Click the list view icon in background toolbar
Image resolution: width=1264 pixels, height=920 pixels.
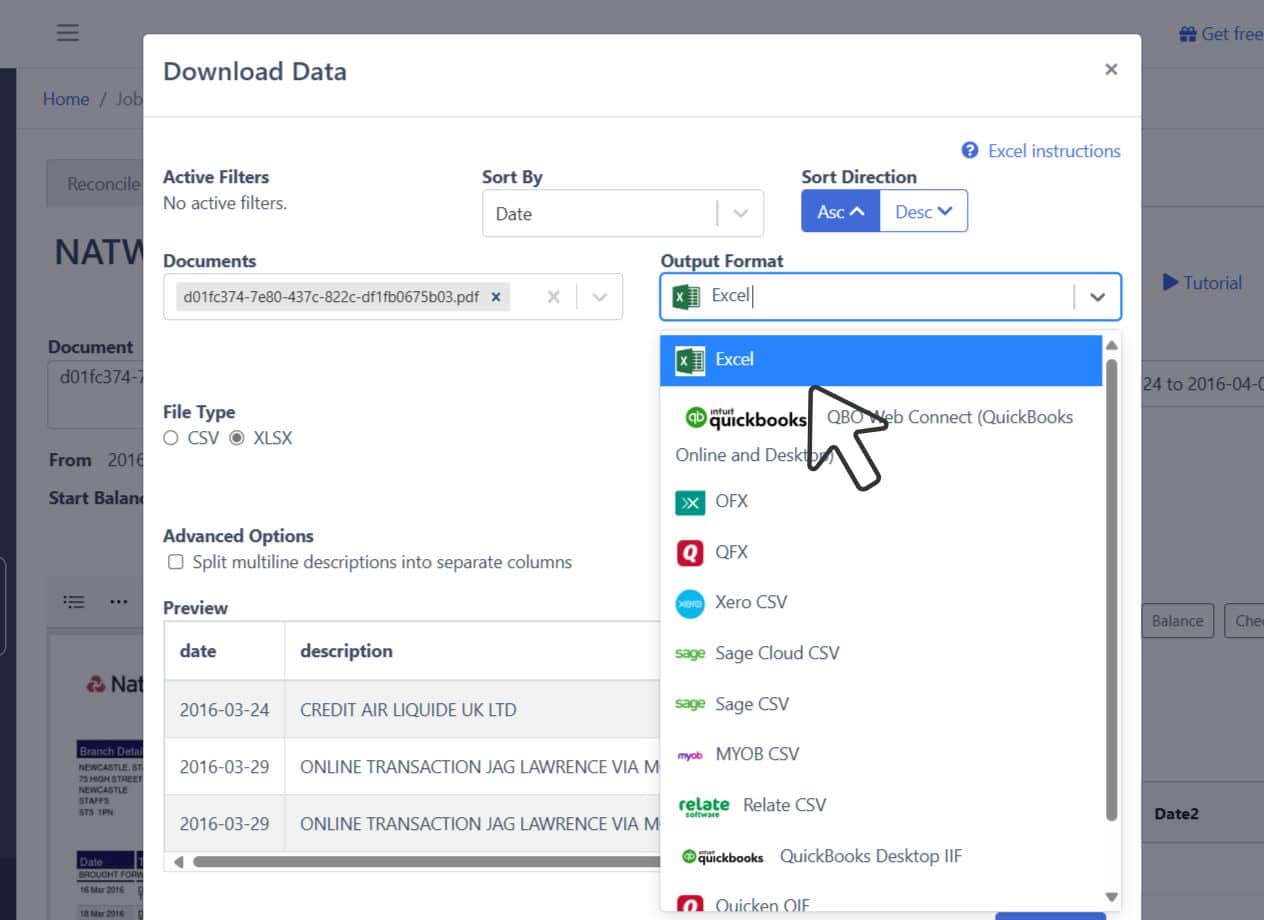point(73,602)
